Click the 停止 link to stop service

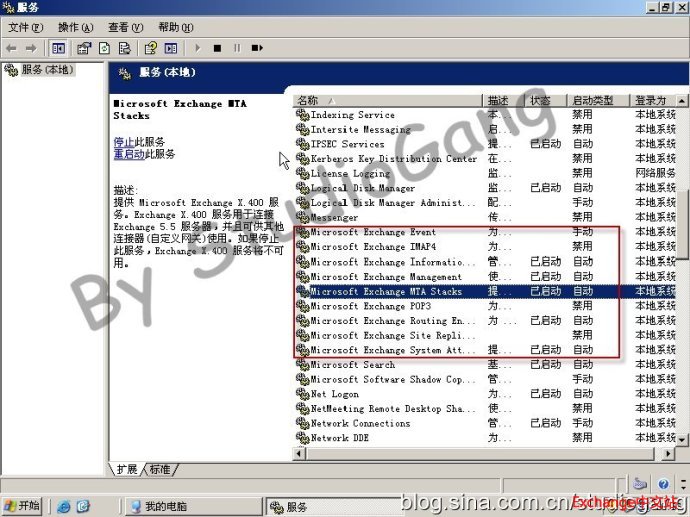tap(123, 142)
